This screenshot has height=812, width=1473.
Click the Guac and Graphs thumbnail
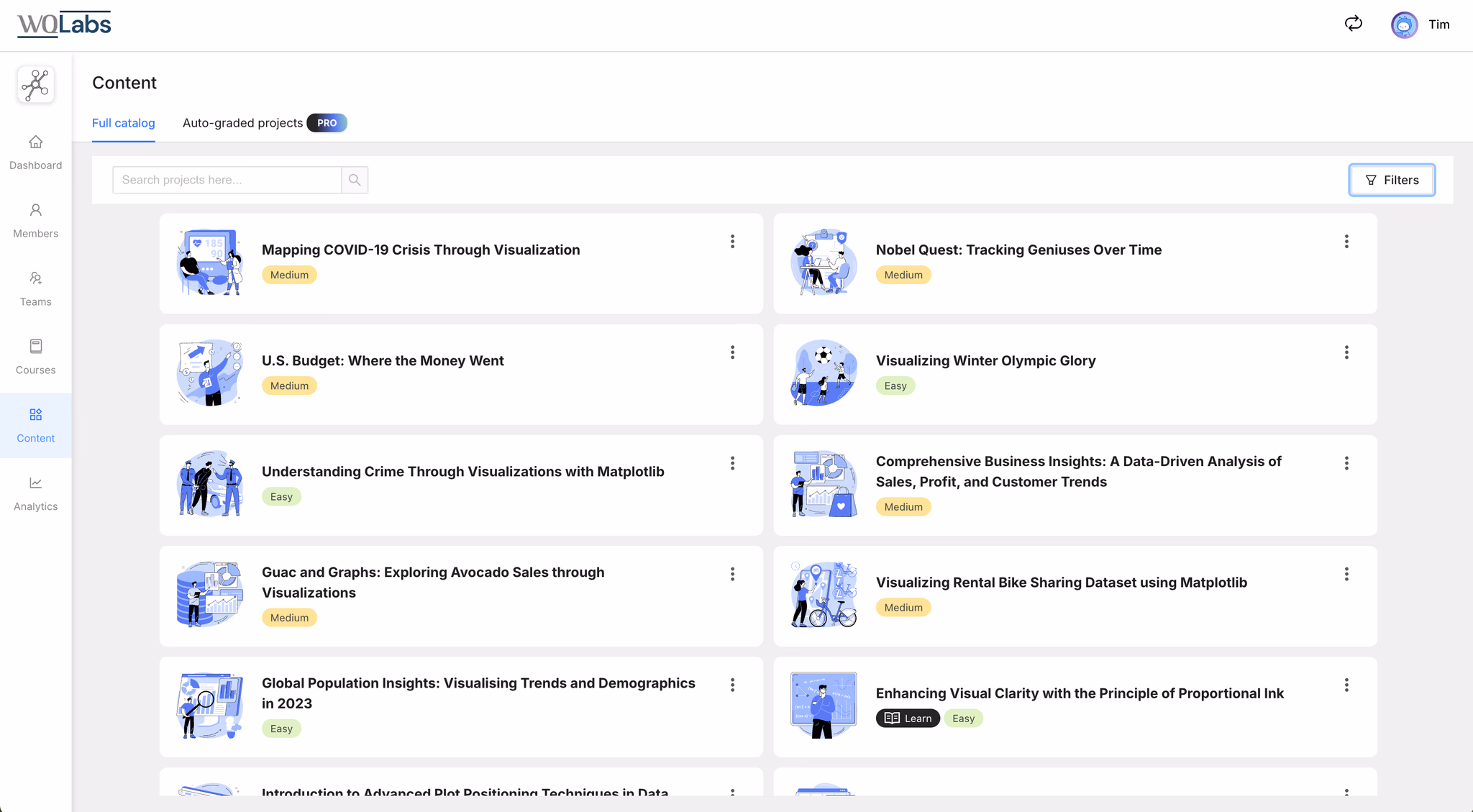[x=210, y=595]
